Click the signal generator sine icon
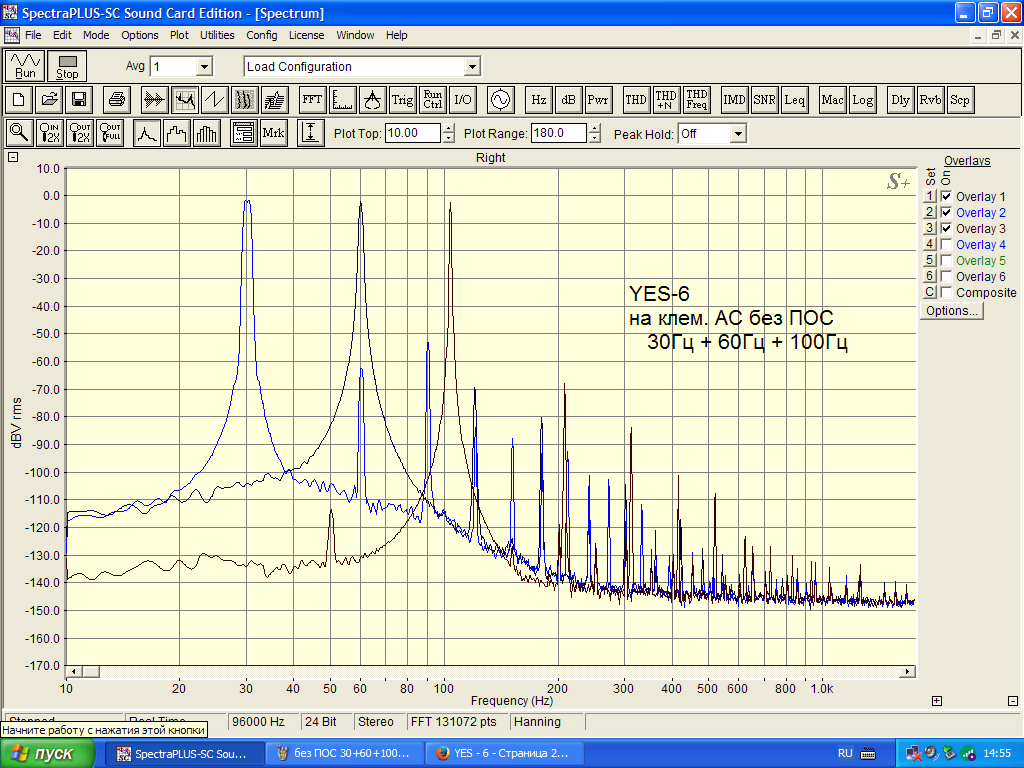 (x=499, y=100)
